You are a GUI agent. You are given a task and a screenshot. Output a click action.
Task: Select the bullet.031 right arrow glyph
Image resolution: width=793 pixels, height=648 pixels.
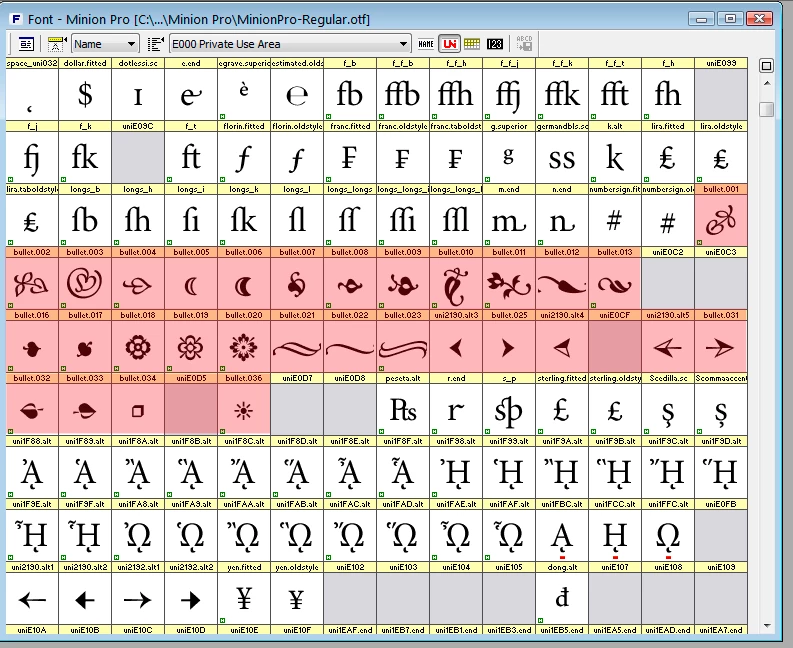pos(721,347)
